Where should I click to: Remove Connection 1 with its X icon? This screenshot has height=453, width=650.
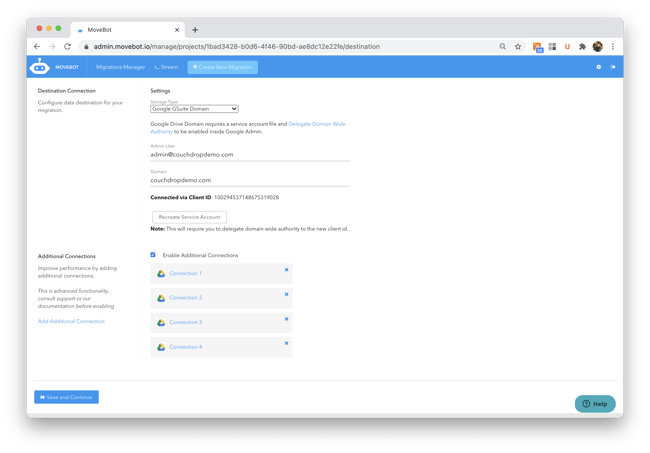pyautogui.click(x=286, y=270)
